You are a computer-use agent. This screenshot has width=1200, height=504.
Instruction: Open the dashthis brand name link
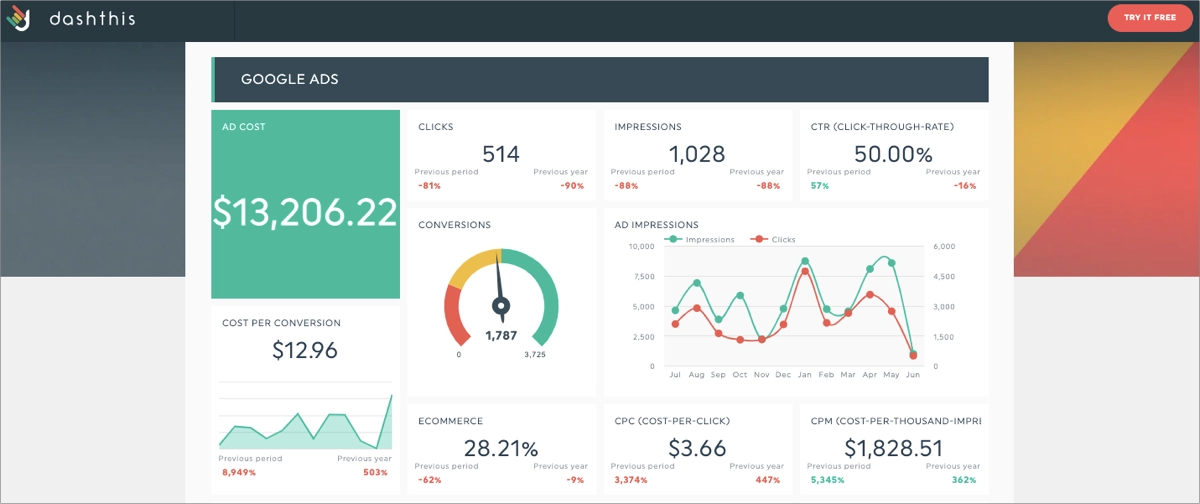[92, 19]
